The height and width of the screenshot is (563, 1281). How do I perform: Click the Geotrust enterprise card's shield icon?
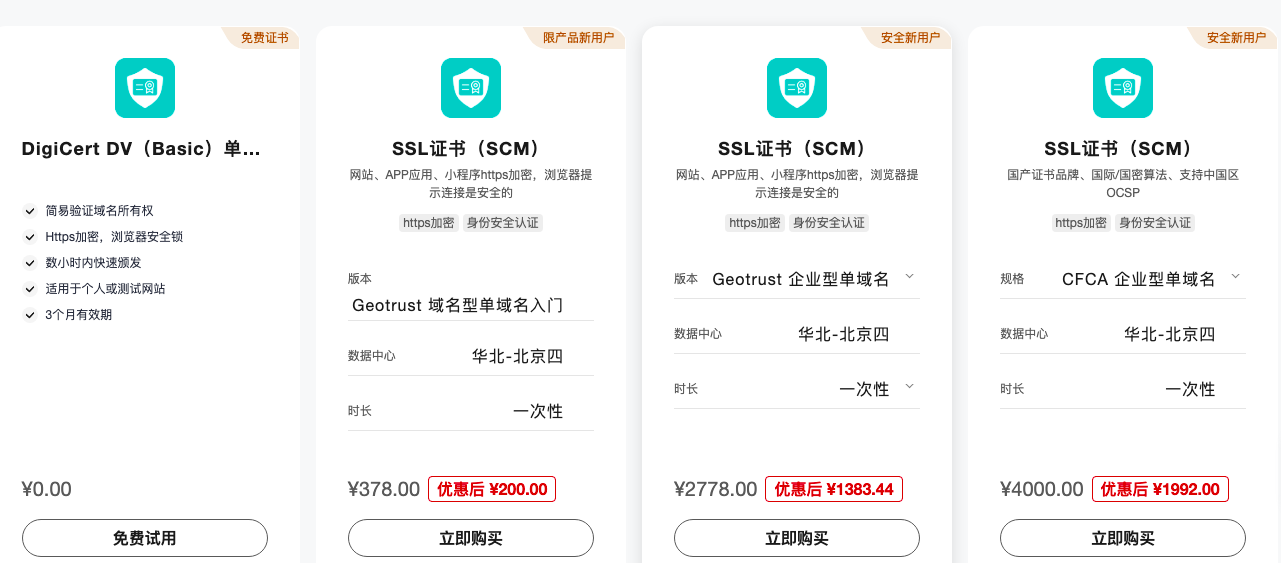797,88
